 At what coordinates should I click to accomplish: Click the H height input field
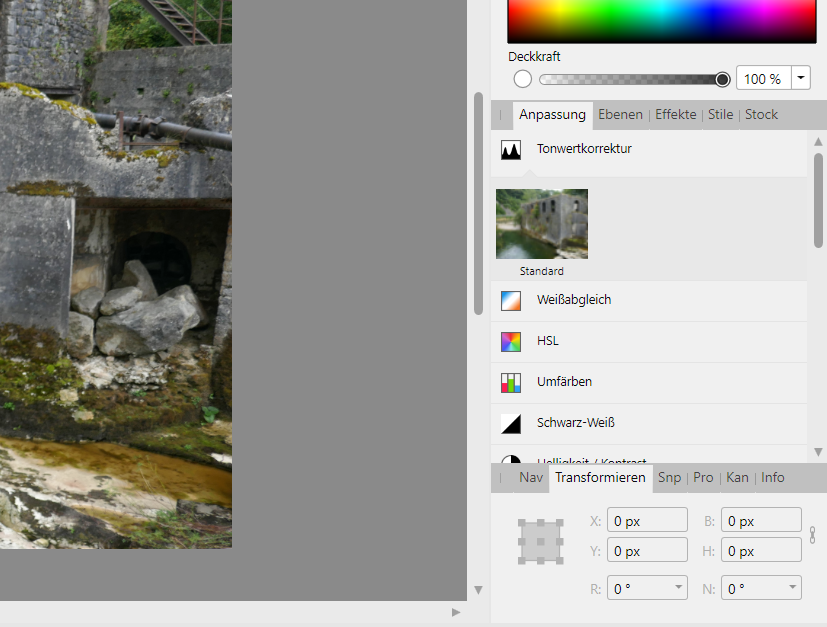pos(761,550)
